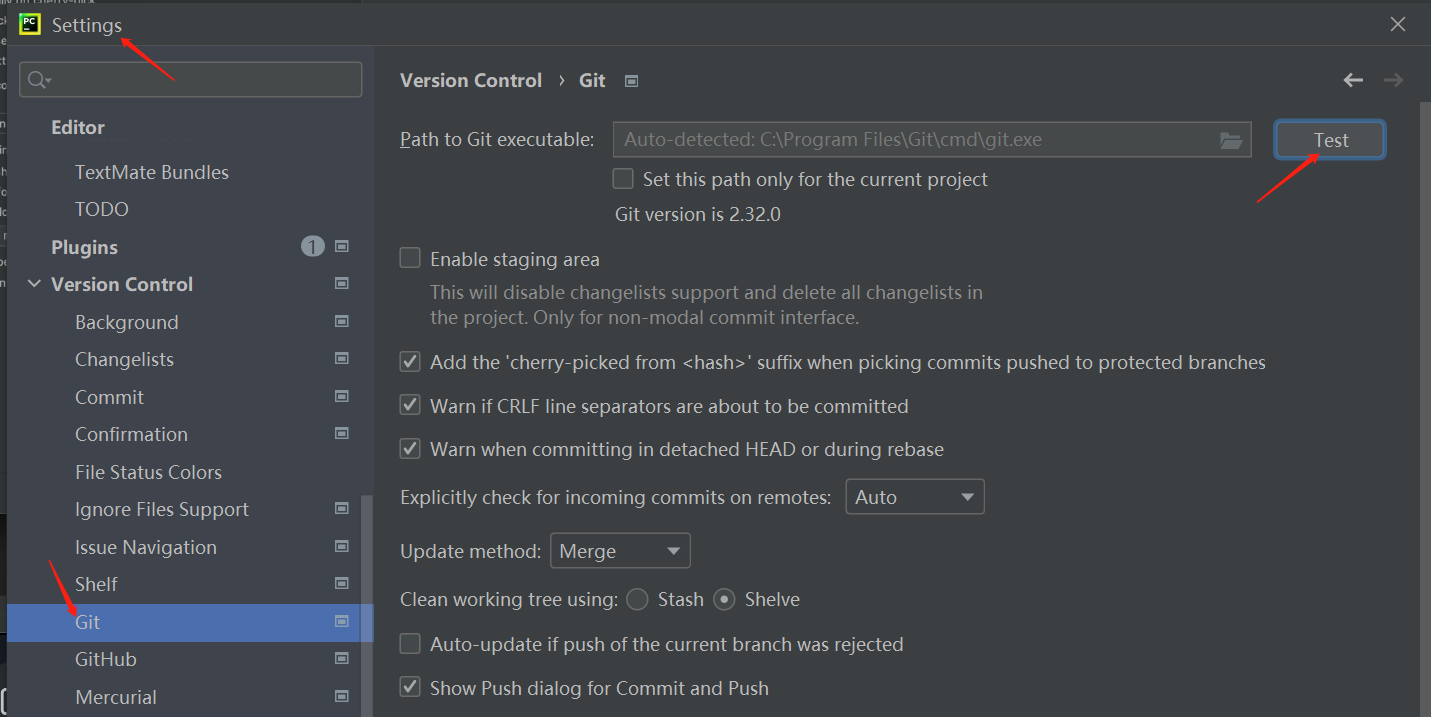Click the project icon beside GitHub

(342, 659)
